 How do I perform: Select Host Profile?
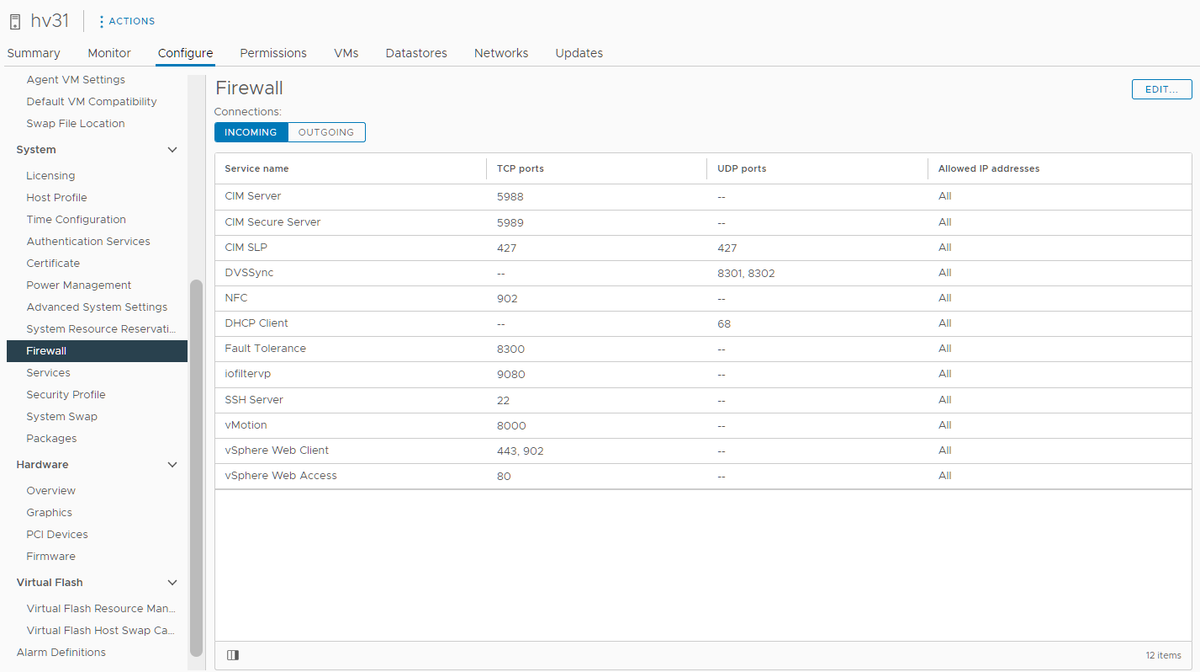(57, 198)
